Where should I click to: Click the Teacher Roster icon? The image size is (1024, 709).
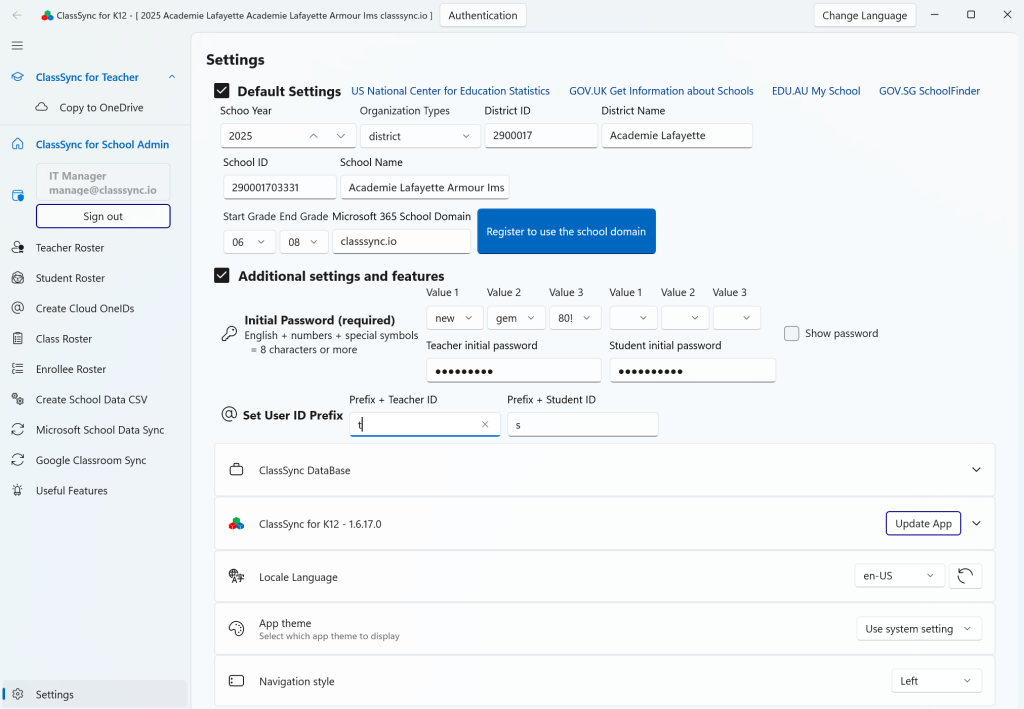pyautogui.click(x=18, y=247)
